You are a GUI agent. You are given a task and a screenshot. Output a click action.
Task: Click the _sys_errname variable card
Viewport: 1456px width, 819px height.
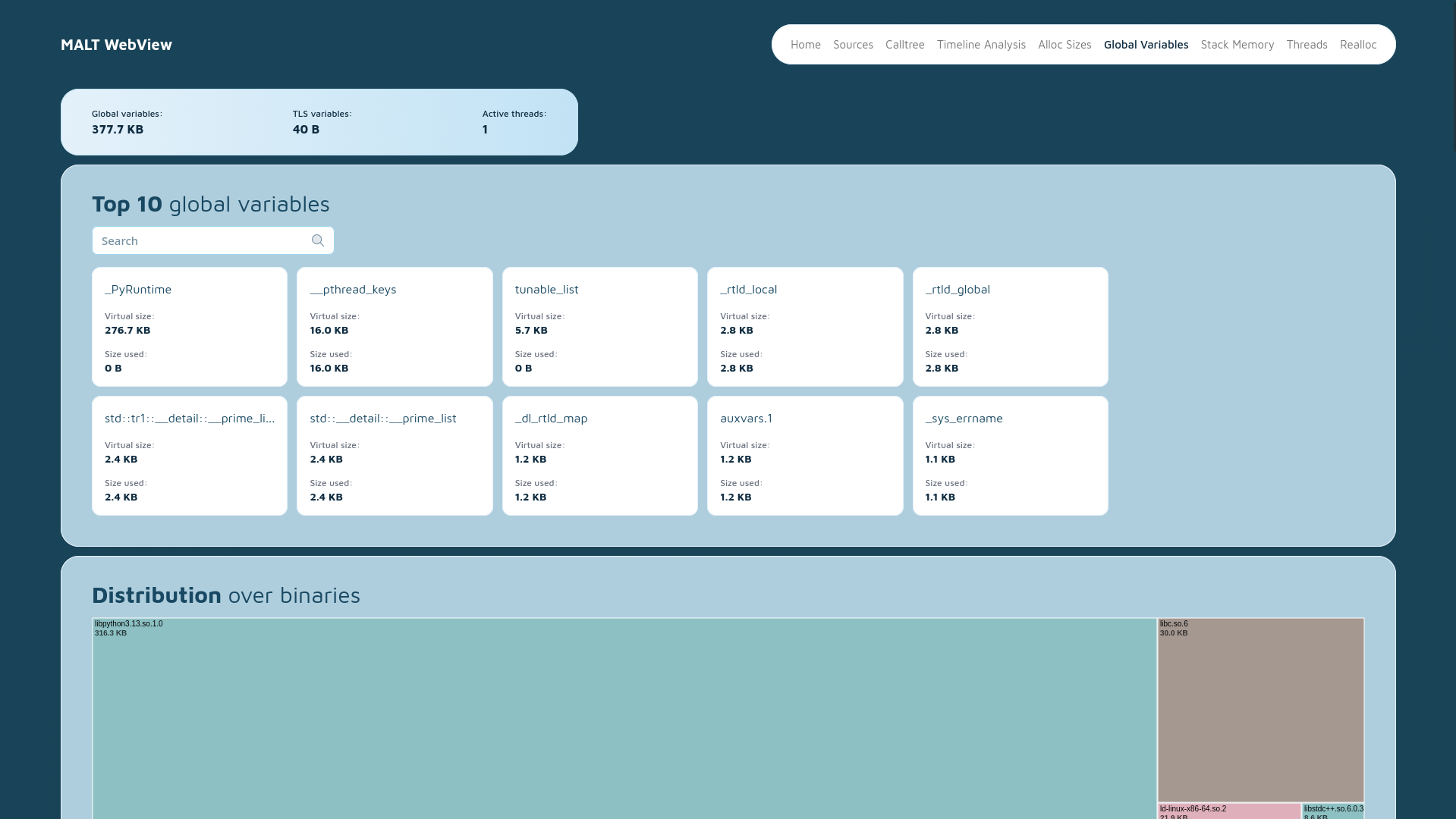click(1010, 456)
